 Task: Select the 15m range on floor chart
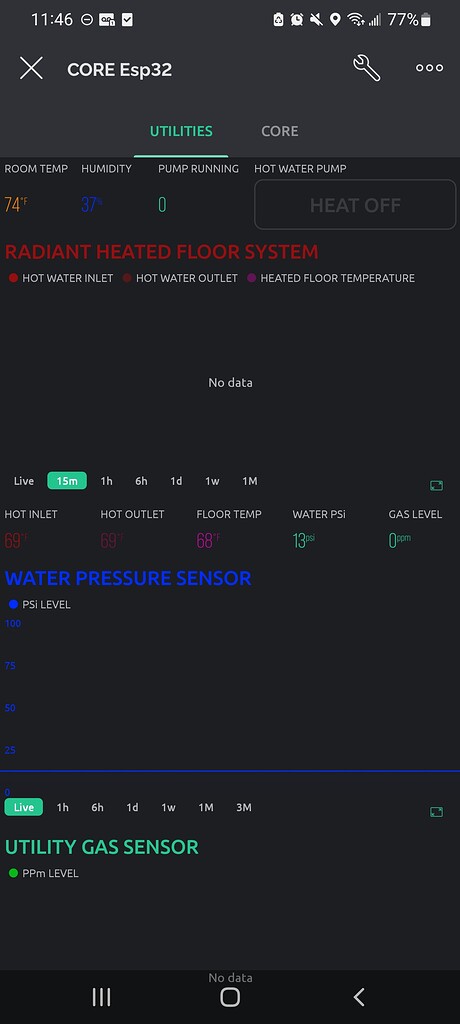coord(67,481)
